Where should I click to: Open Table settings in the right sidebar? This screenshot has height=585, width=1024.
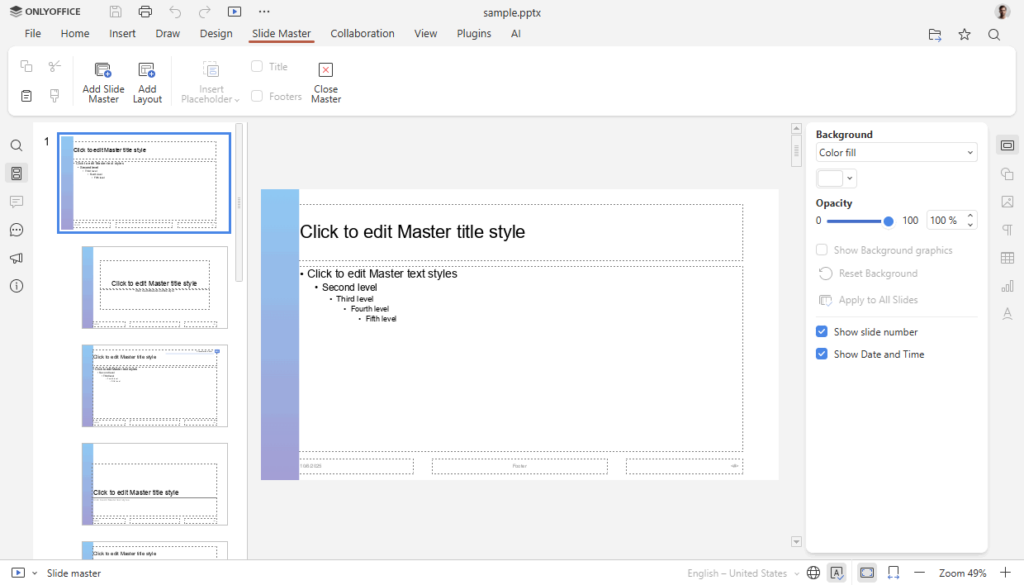tap(1007, 257)
